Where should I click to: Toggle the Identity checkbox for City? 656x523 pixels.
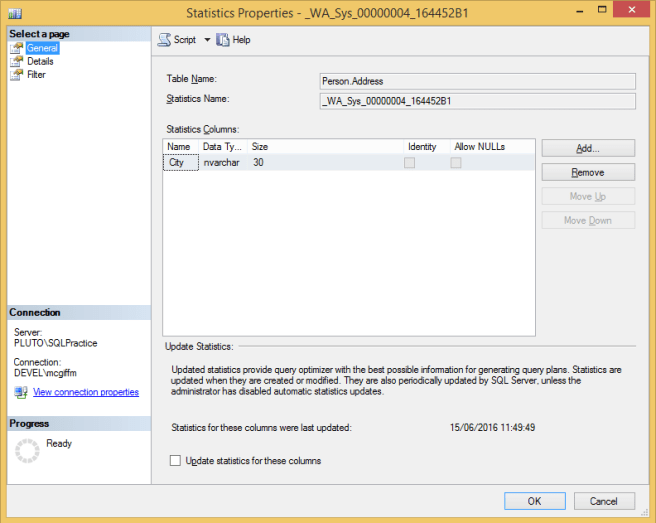[x=410, y=163]
